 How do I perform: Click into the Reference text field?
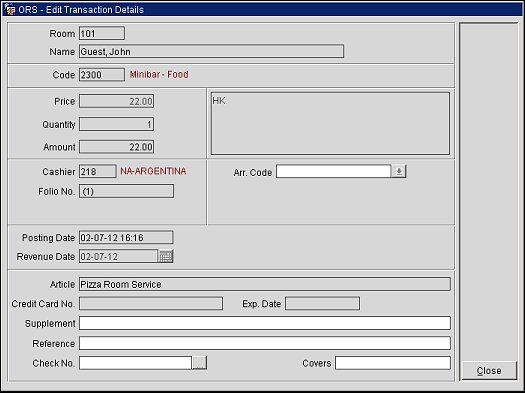point(265,343)
